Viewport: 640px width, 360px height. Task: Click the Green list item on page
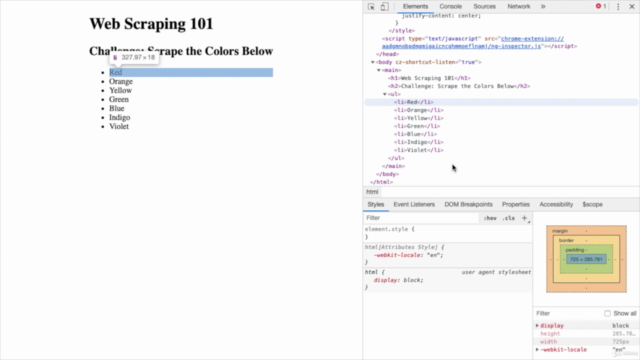(119, 100)
